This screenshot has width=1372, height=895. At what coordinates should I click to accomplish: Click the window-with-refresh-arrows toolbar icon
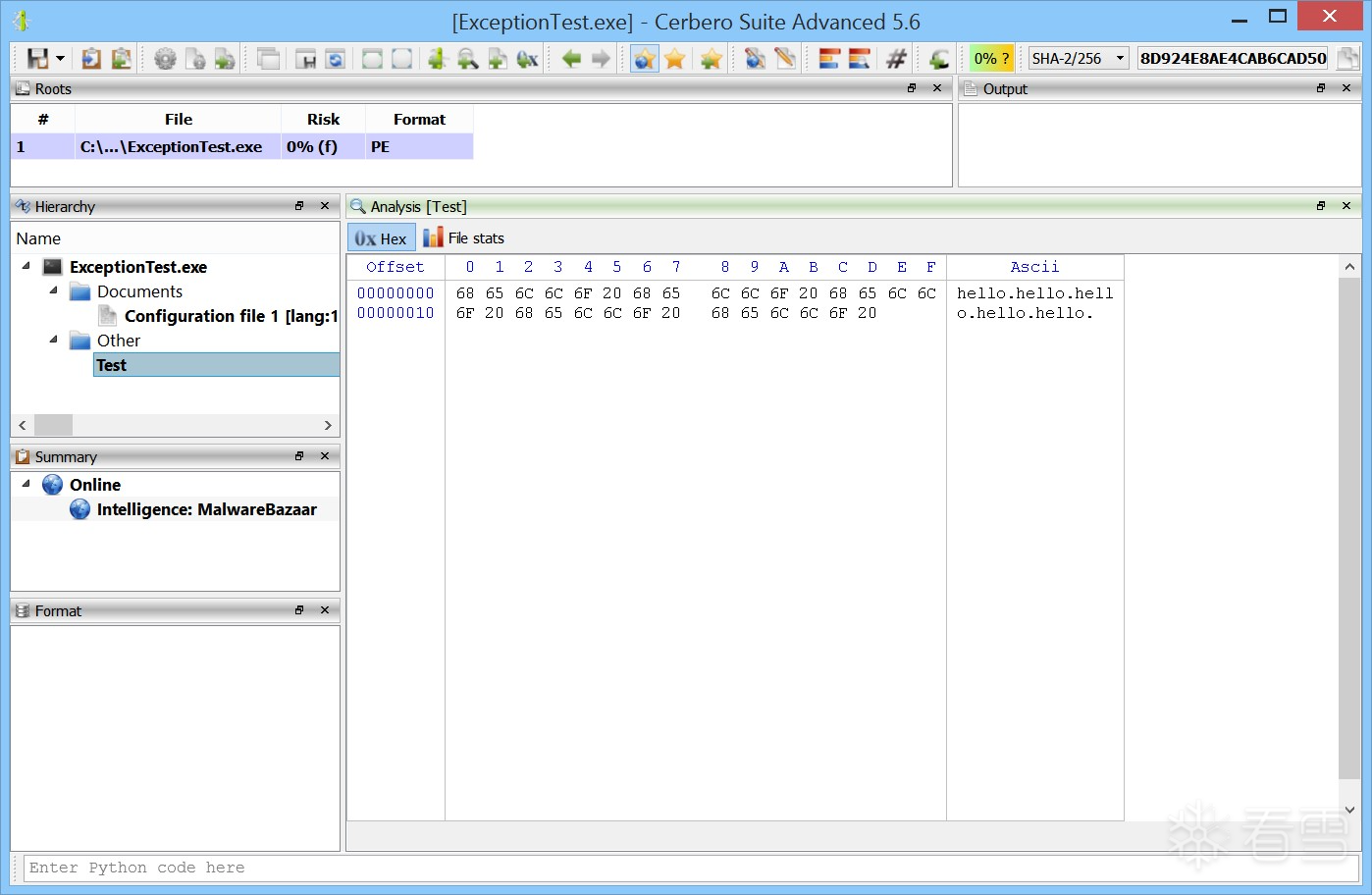(335, 59)
